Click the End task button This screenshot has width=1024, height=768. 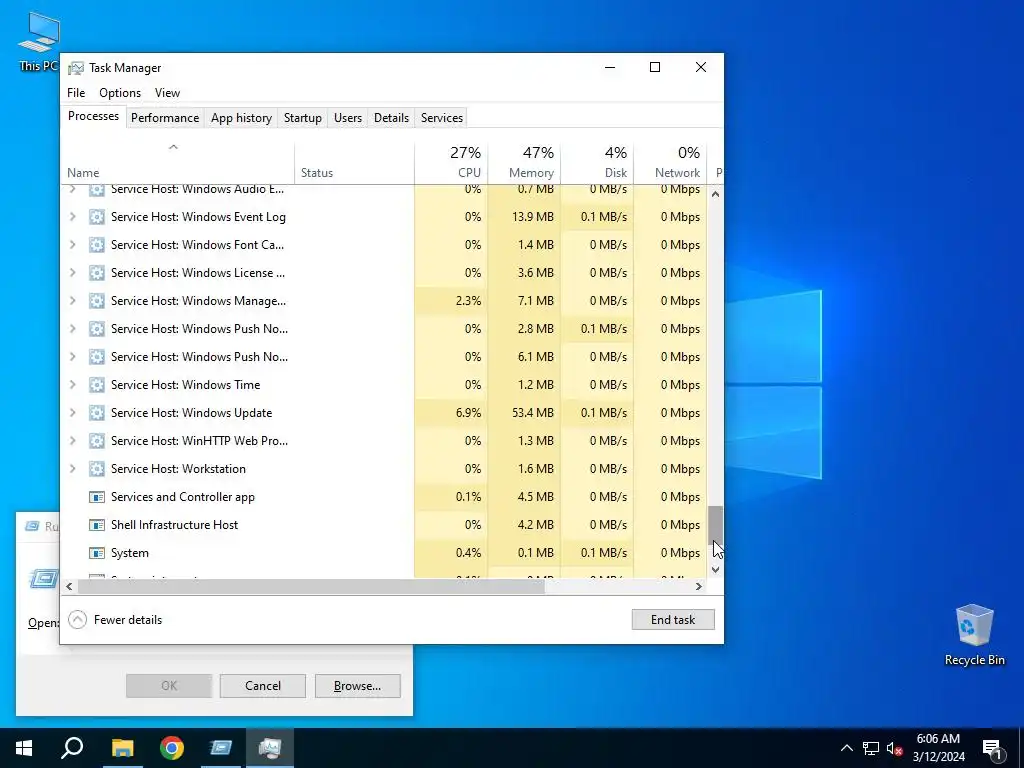click(x=673, y=620)
